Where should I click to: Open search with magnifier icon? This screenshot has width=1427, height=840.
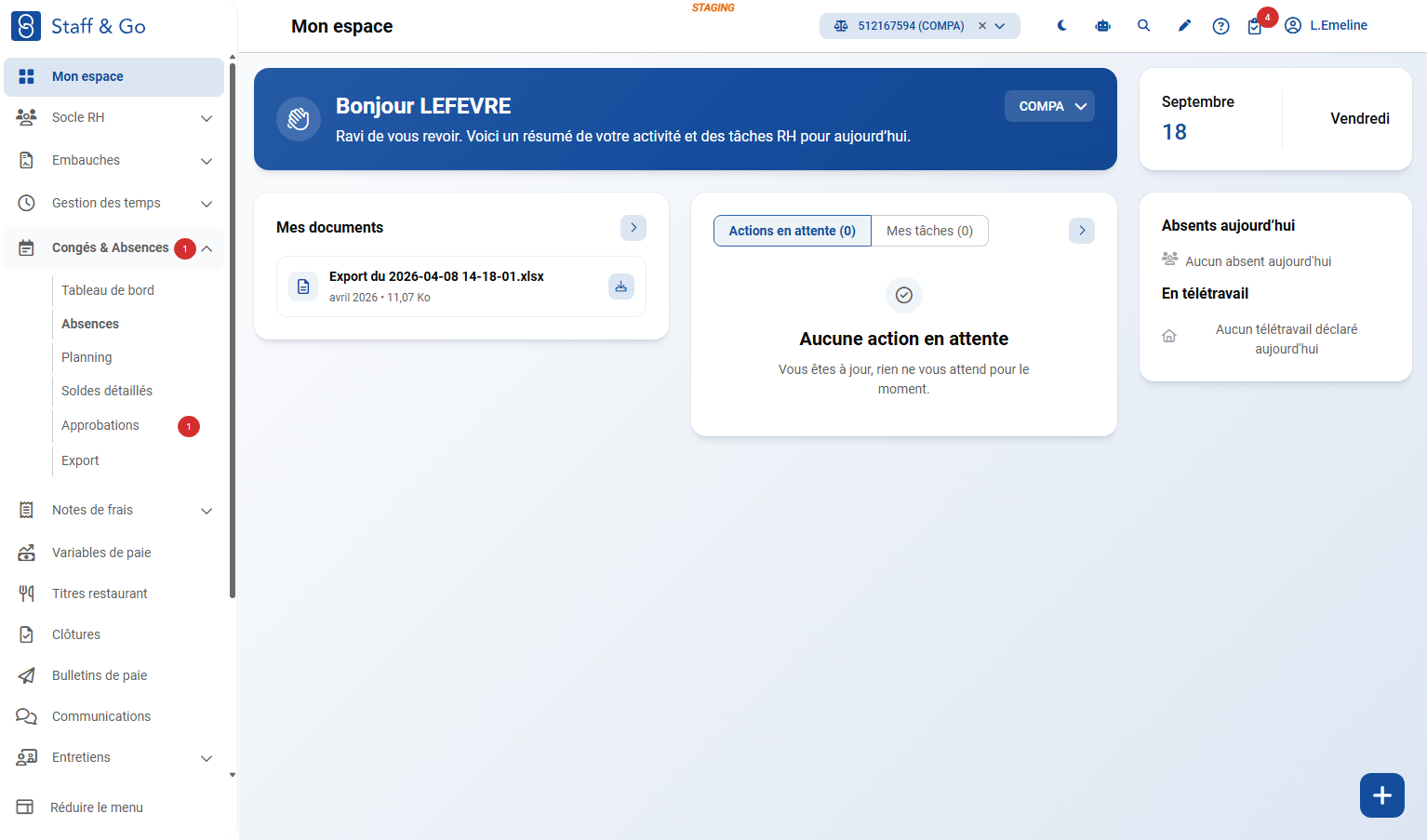tap(1143, 26)
